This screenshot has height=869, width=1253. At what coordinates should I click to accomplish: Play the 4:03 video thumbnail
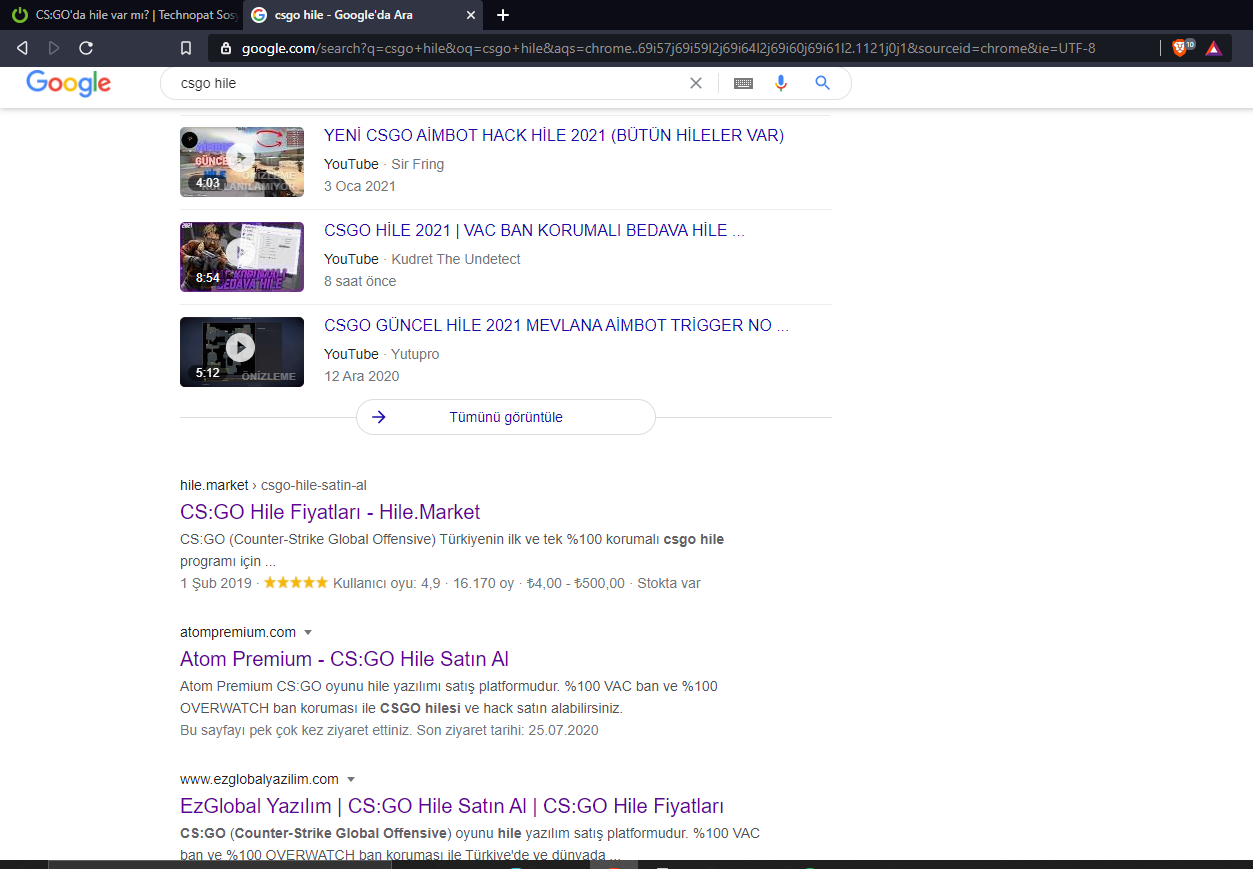point(242,162)
